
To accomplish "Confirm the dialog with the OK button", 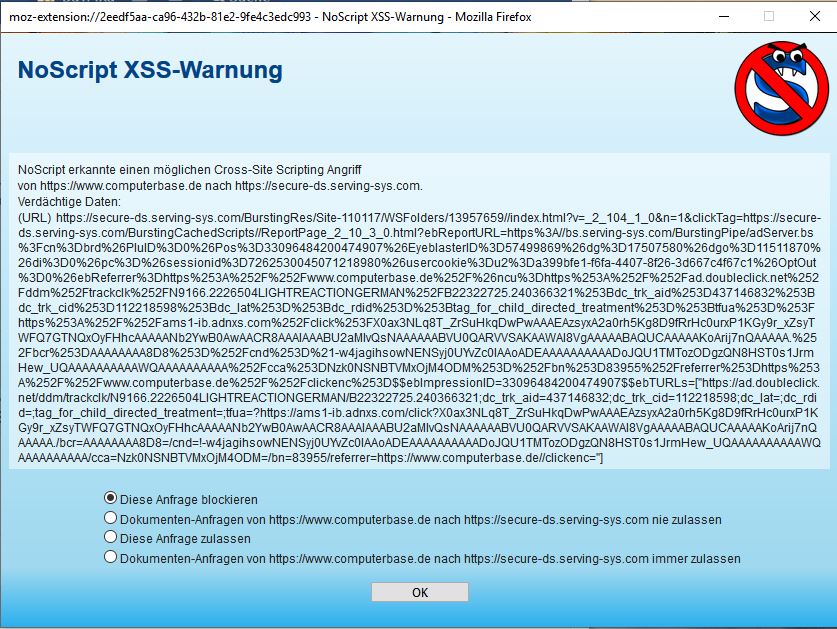I will 420,592.
